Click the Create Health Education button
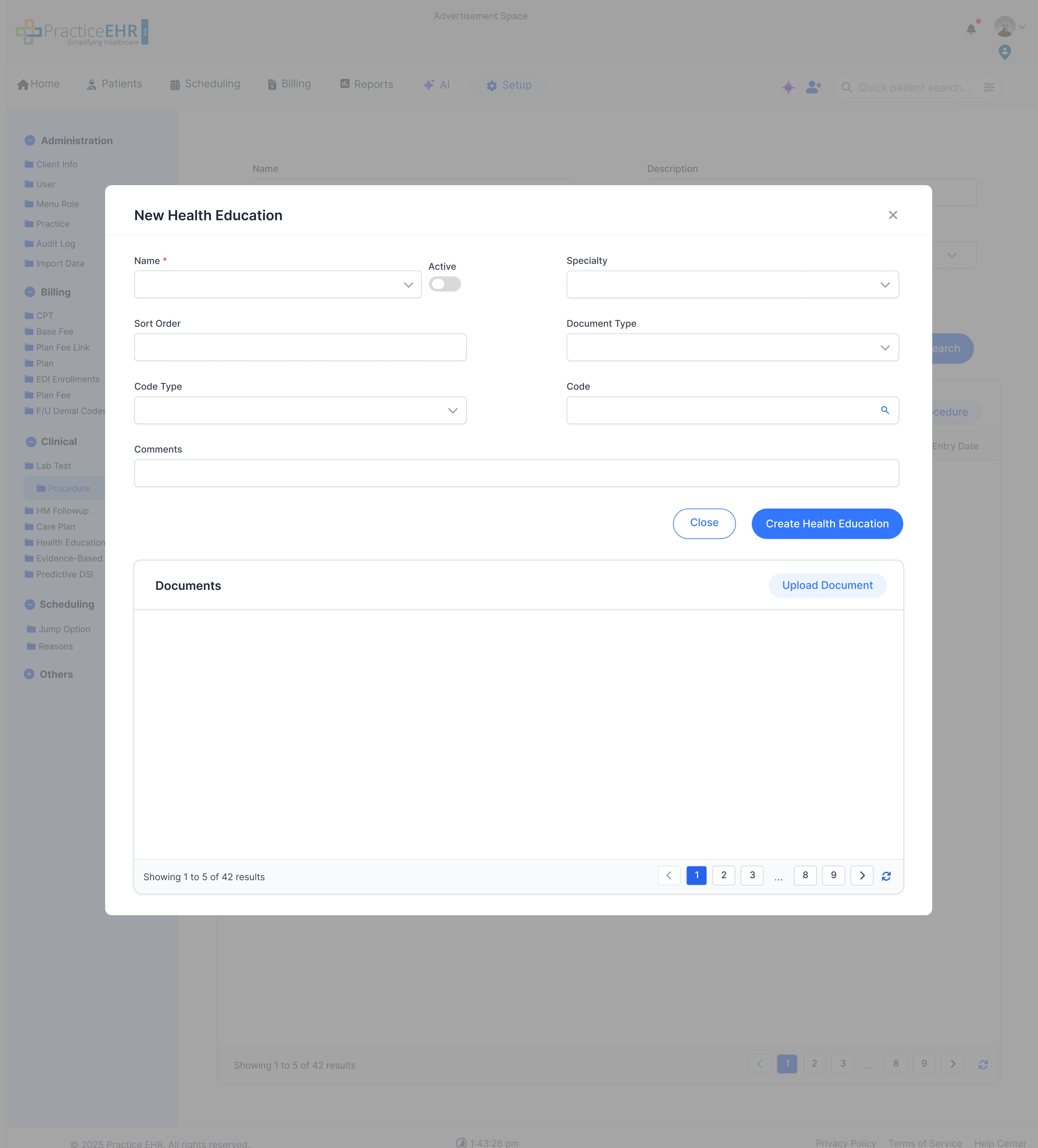This screenshot has height=1148, width=1038. pos(827,523)
